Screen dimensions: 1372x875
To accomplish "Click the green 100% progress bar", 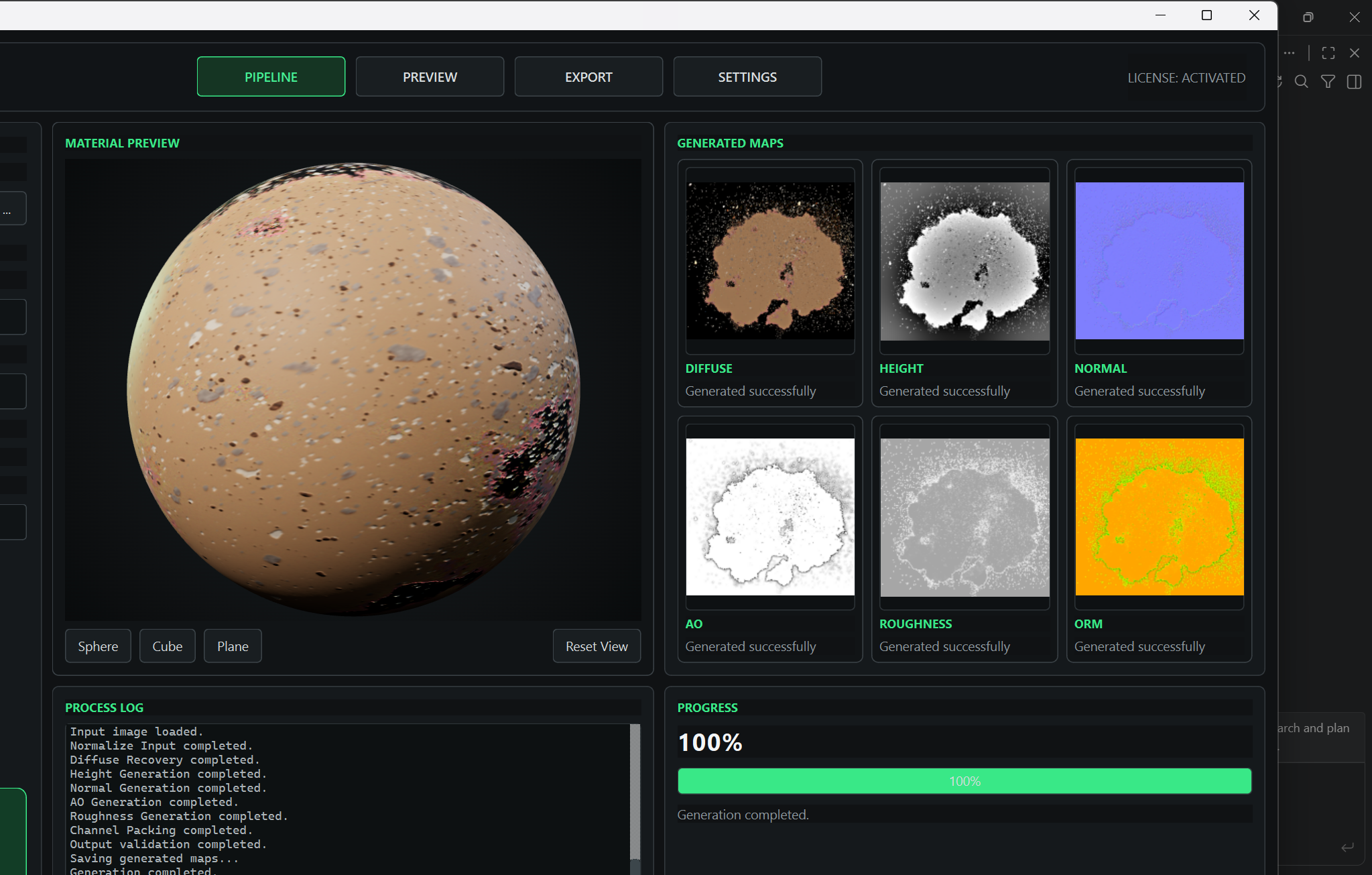I will [x=964, y=781].
